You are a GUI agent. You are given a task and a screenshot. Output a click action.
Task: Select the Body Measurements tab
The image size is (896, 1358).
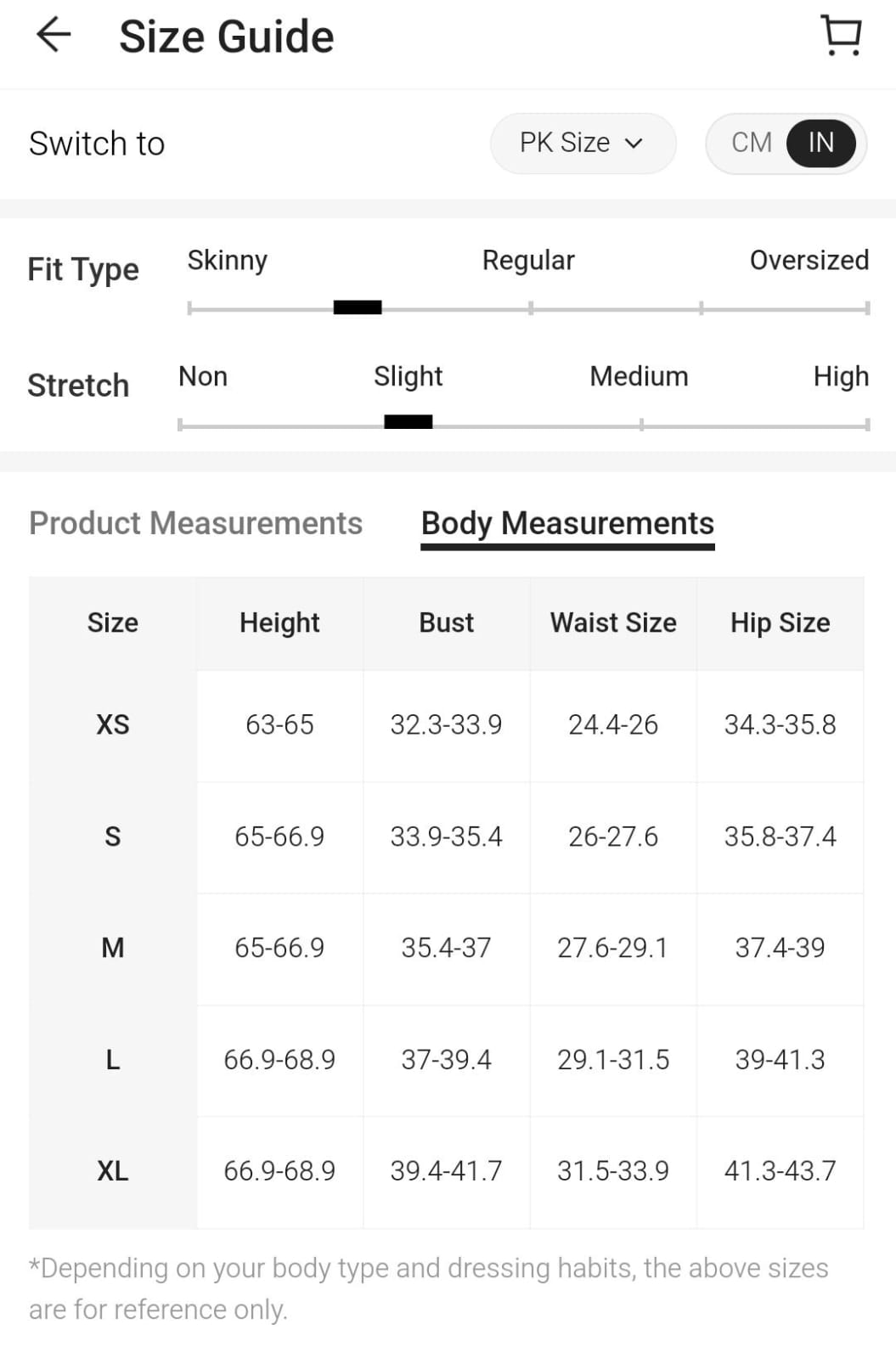[567, 523]
